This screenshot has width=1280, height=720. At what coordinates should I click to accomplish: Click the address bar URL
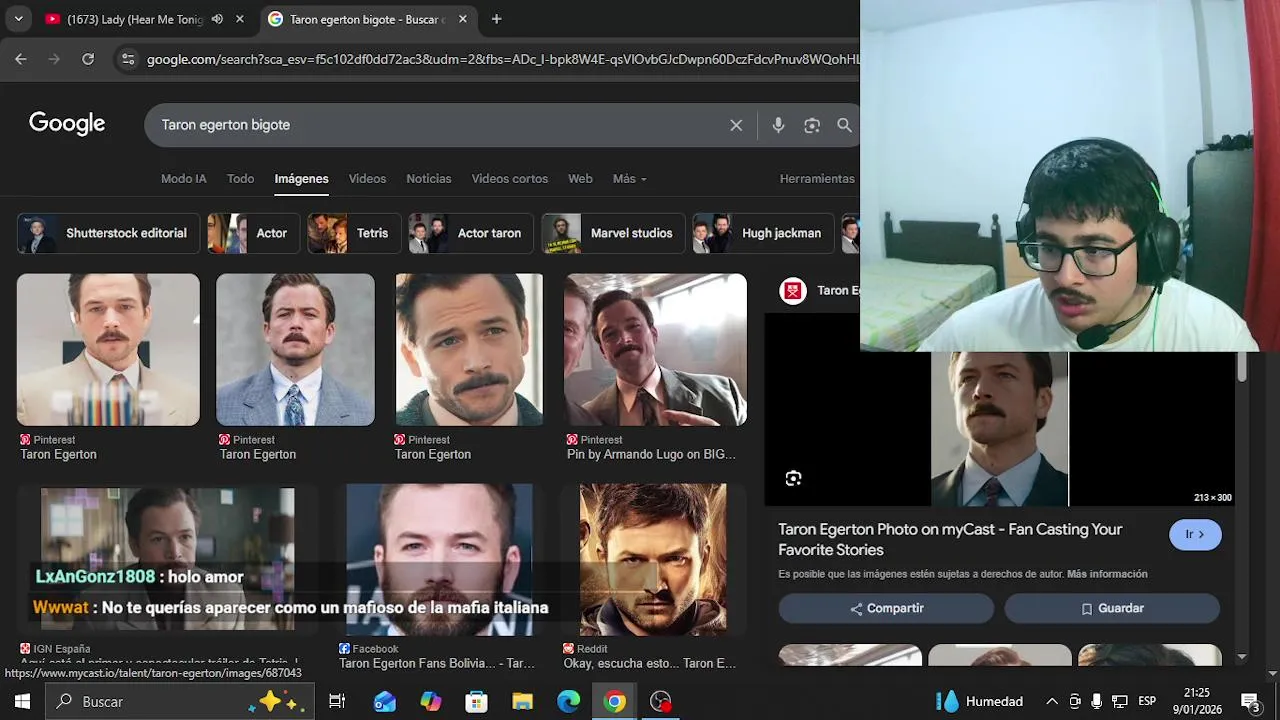(502, 59)
